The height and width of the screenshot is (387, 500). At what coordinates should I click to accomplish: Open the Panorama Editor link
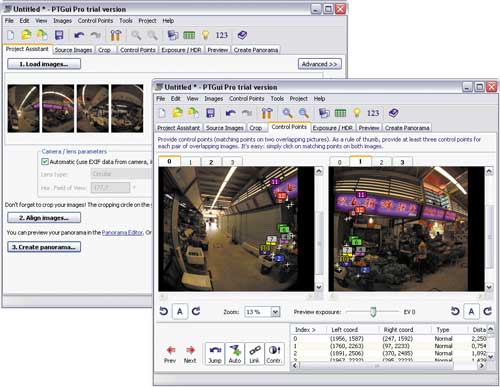coord(122,232)
